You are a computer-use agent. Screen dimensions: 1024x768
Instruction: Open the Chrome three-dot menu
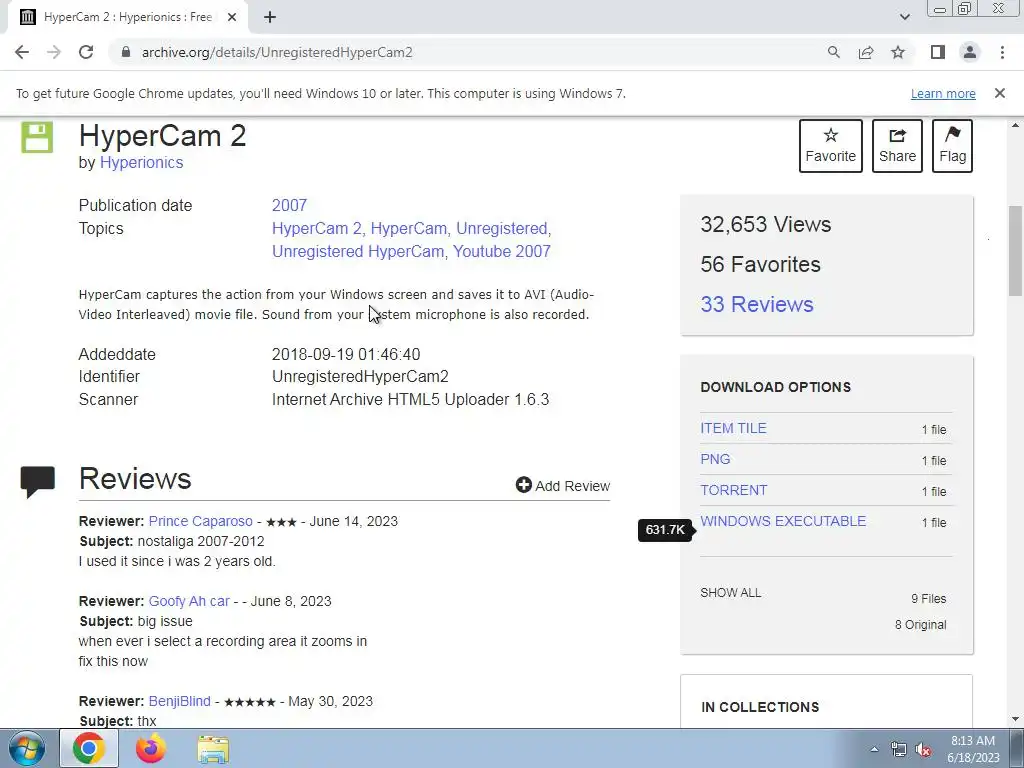[1002, 52]
